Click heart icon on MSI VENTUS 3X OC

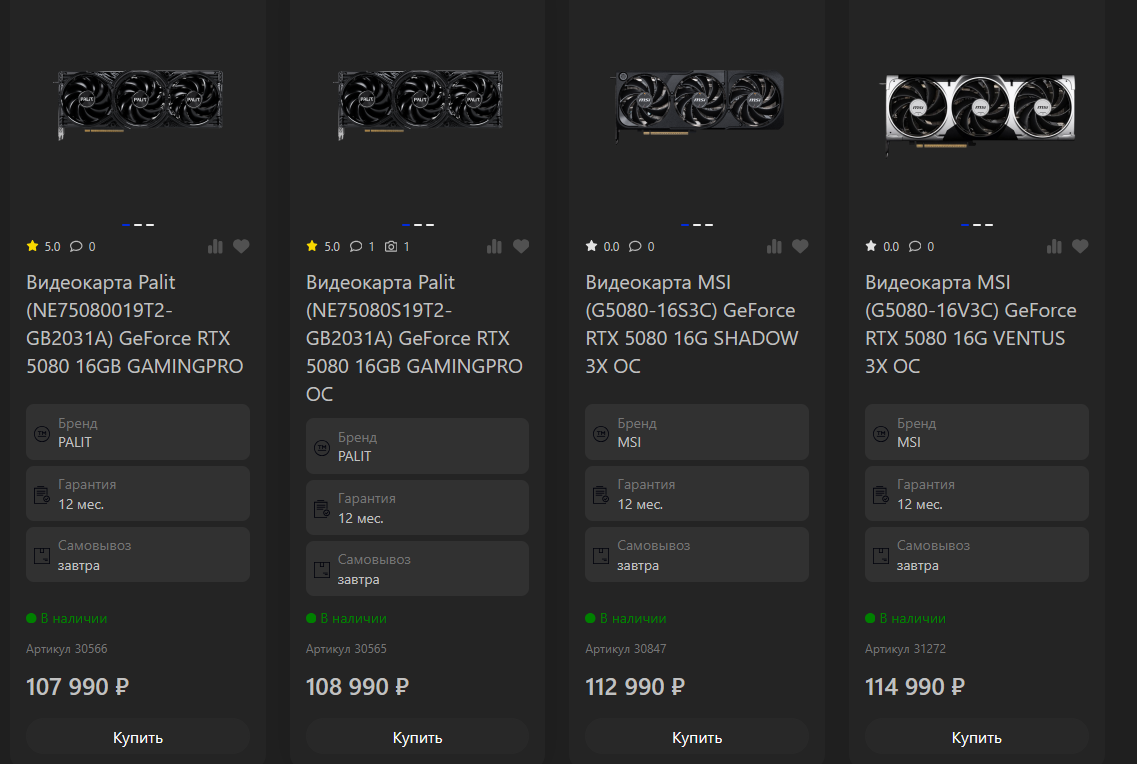[x=1080, y=246]
